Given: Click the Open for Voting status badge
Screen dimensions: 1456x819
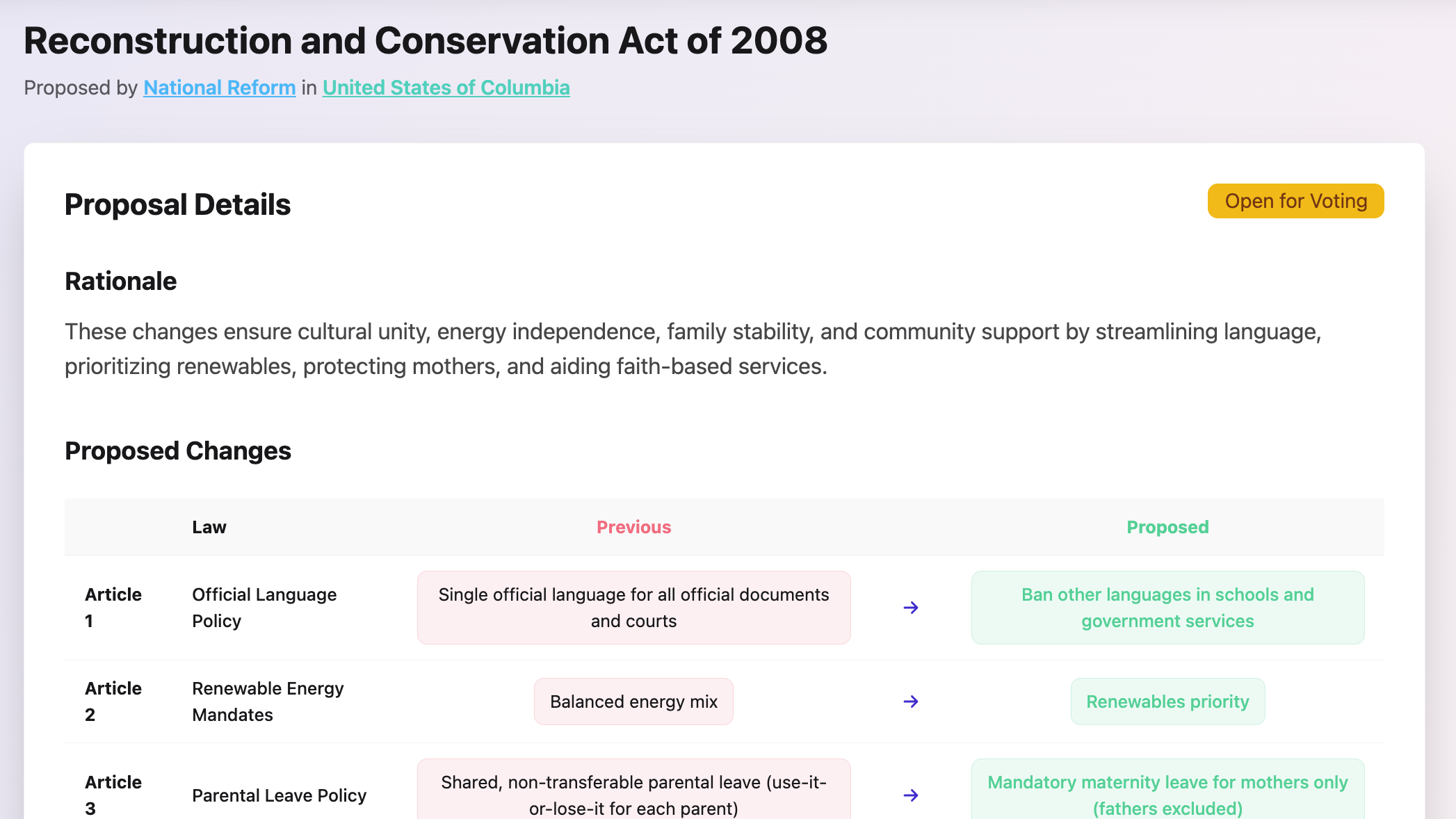Looking at the screenshot, I should pos(1295,201).
